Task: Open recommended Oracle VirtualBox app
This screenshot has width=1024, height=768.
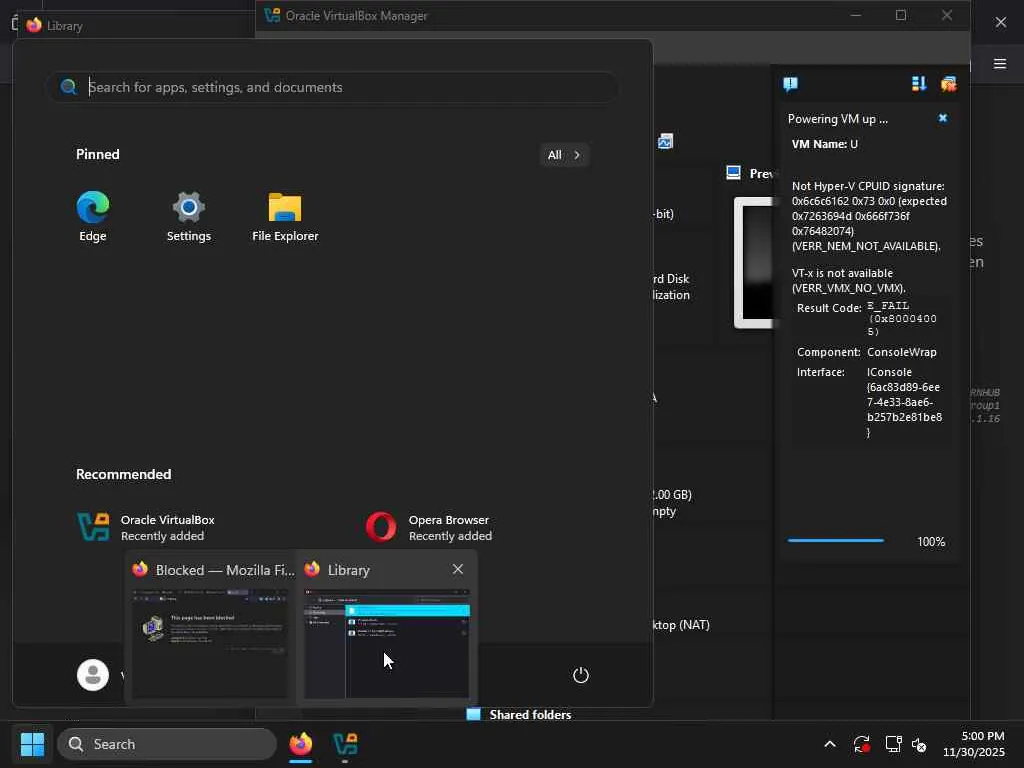Action: point(146,528)
